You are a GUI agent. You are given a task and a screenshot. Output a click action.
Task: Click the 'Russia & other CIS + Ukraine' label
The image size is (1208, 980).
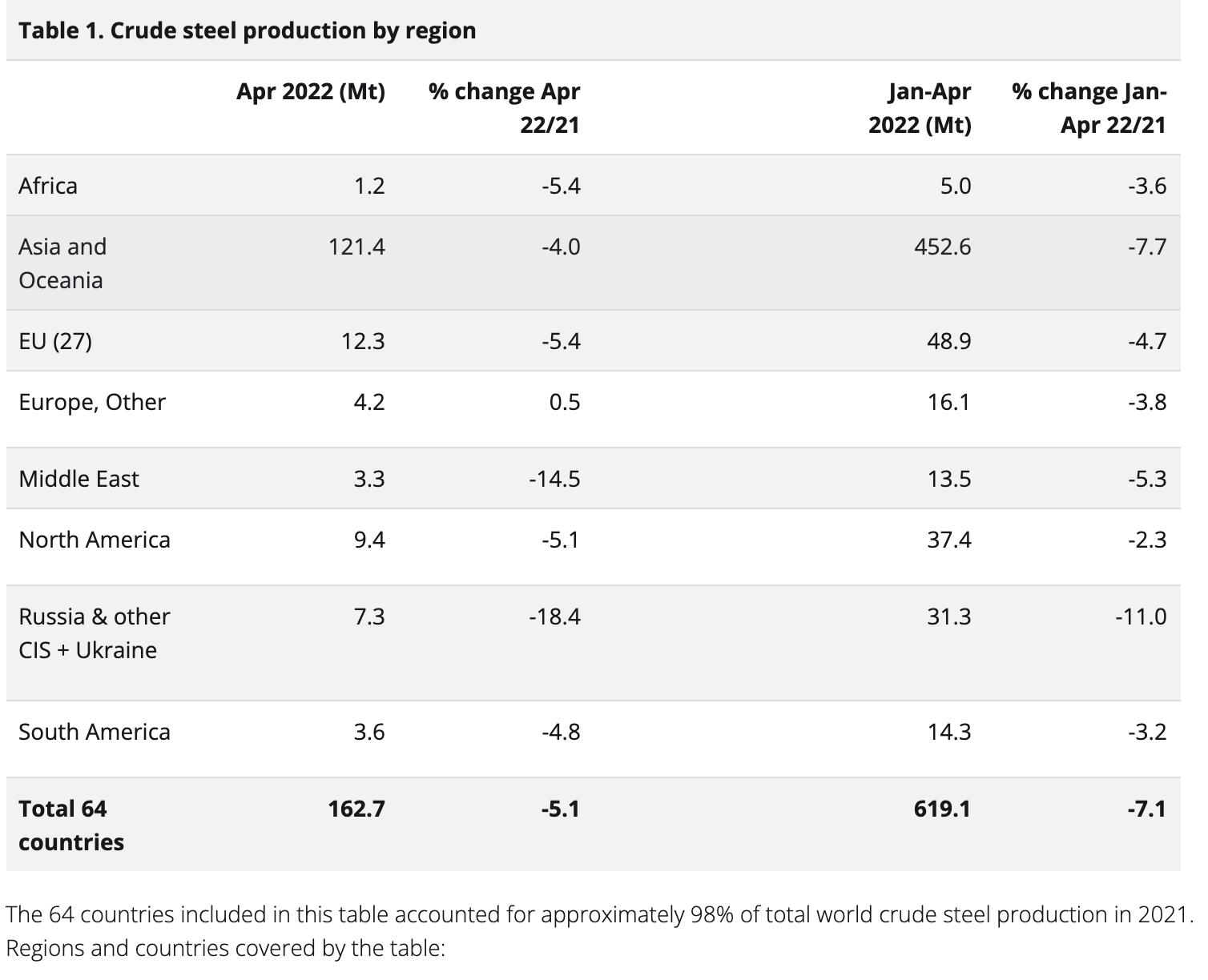click(x=94, y=633)
